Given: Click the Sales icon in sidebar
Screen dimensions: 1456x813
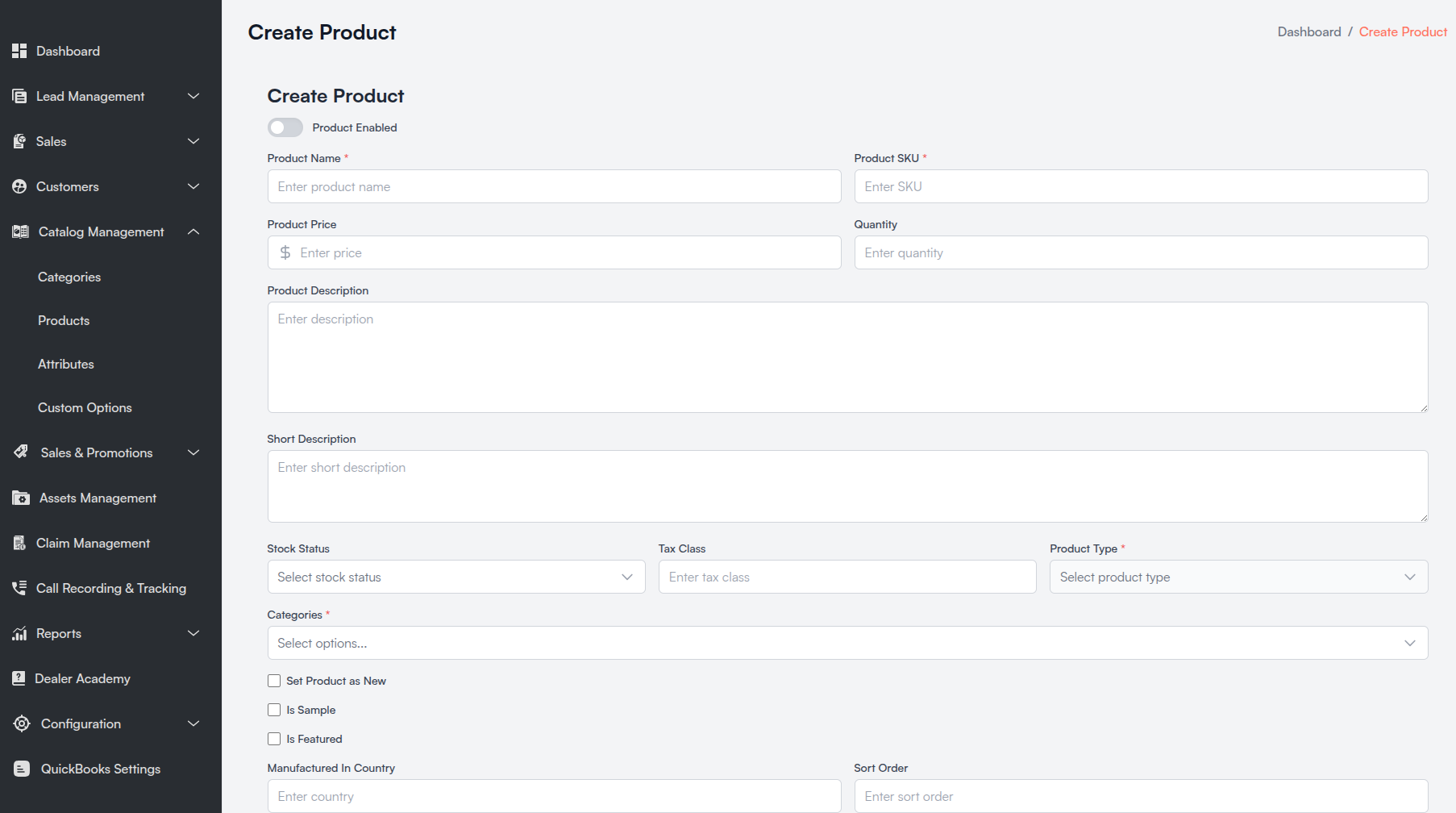Looking at the screenshot, I should (x=19, y=141).
